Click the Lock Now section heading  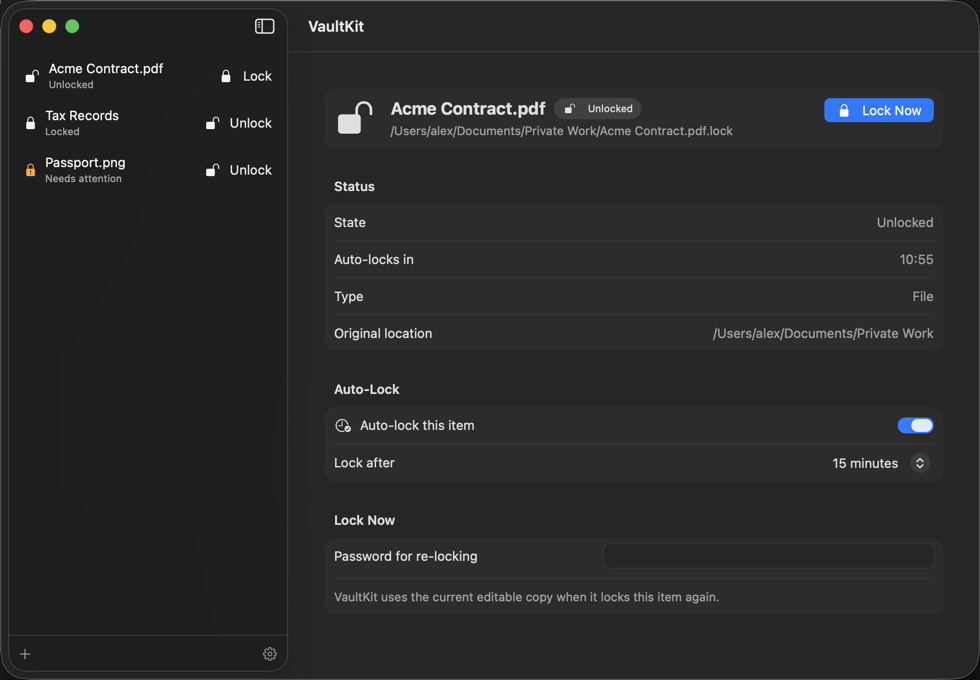(364, 521)
